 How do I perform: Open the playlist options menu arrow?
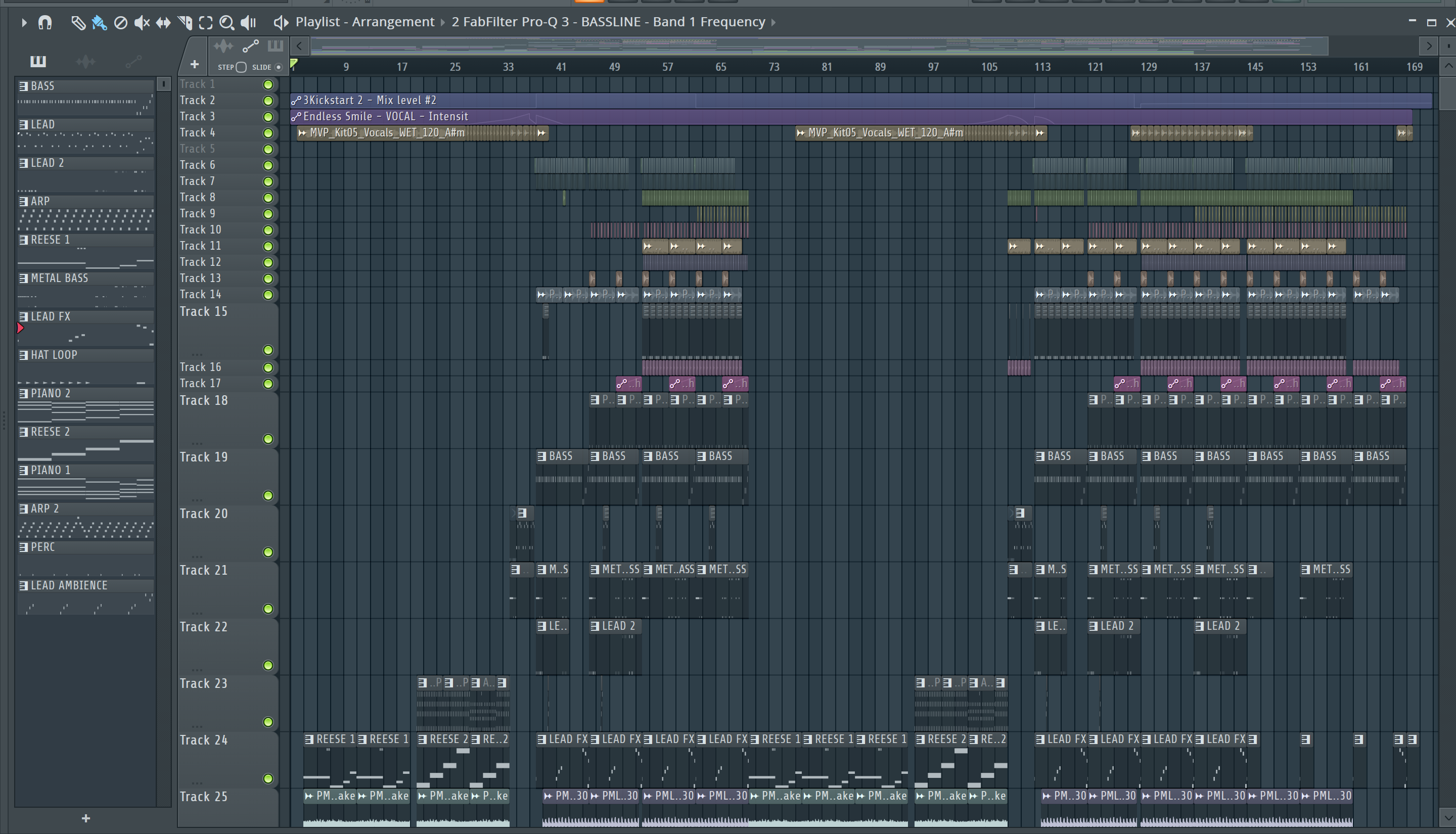pyautogui.click(x=23, y=22)
